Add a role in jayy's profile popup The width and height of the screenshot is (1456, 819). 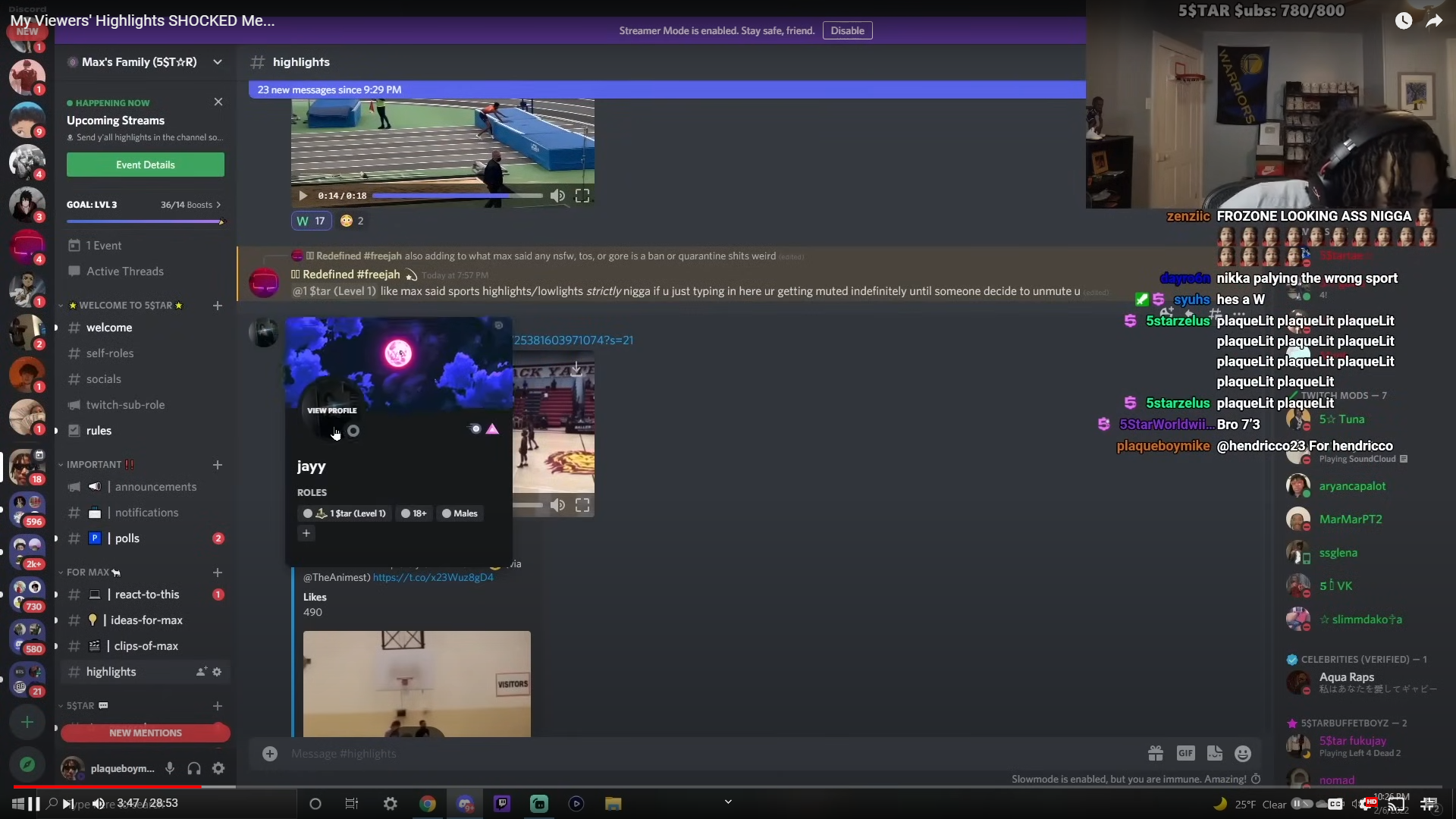point(306,533)
